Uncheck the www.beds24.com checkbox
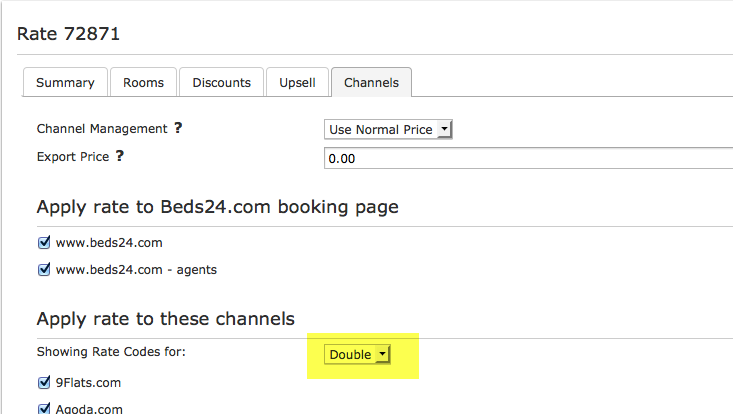 pos(44,243)
